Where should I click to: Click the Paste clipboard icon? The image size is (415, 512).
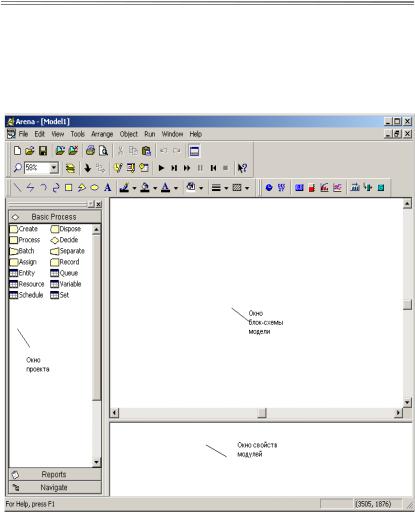click(146, 151)
